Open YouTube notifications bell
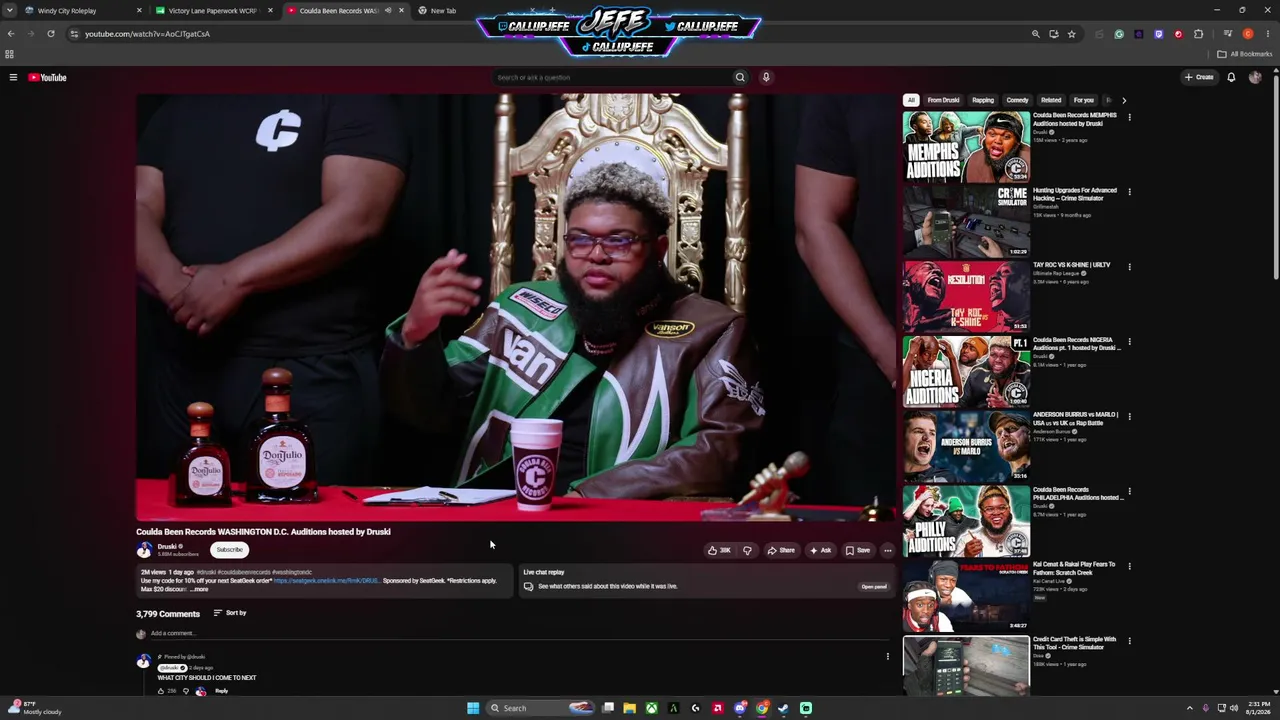The height and width of the screenshot is (720, 1280). (1231, 77)
